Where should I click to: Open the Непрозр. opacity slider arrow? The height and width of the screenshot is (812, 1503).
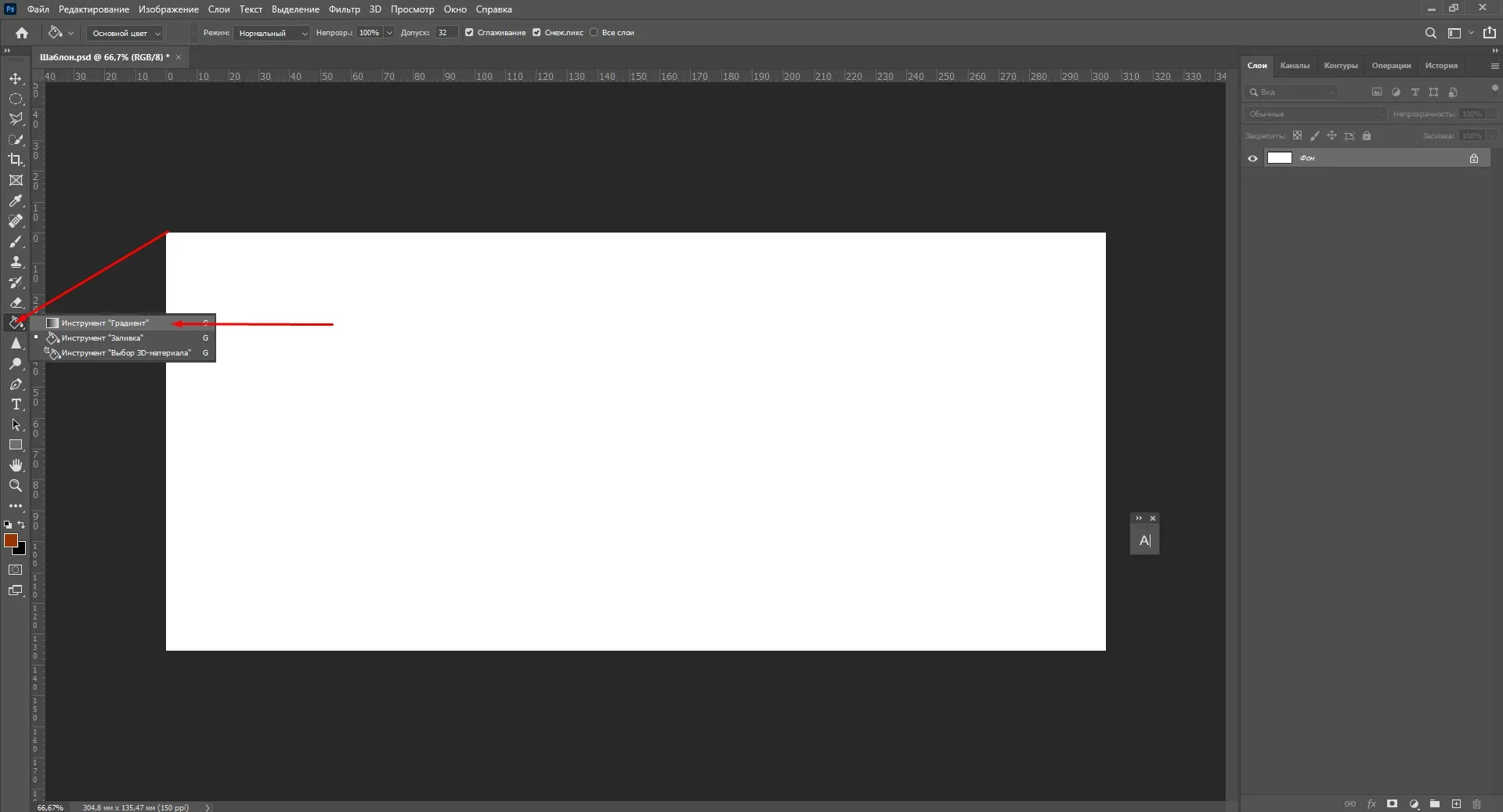(389, 33)
